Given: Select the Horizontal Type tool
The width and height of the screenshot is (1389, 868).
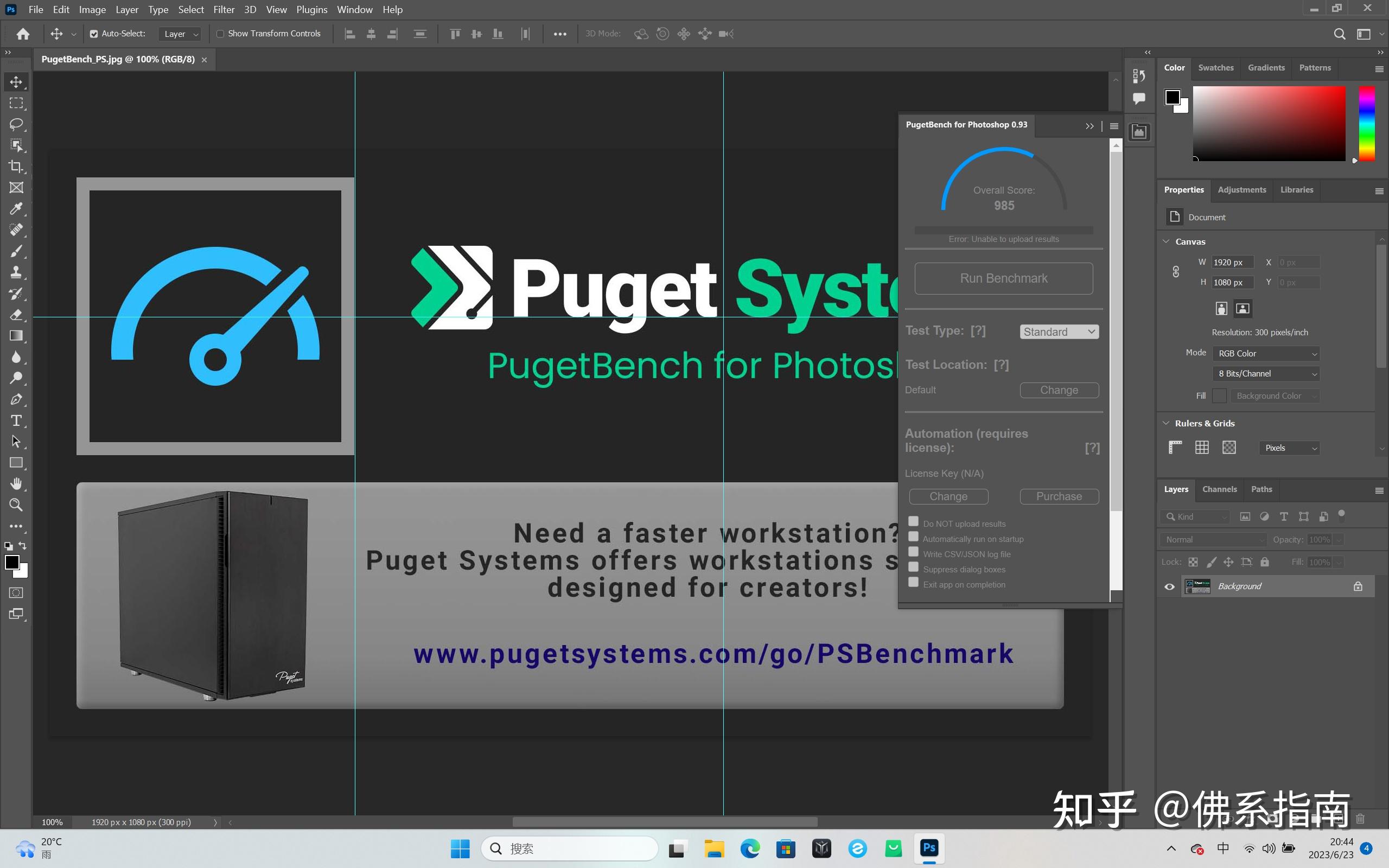Looking at the screenshot, I should [x=16, y=421].
